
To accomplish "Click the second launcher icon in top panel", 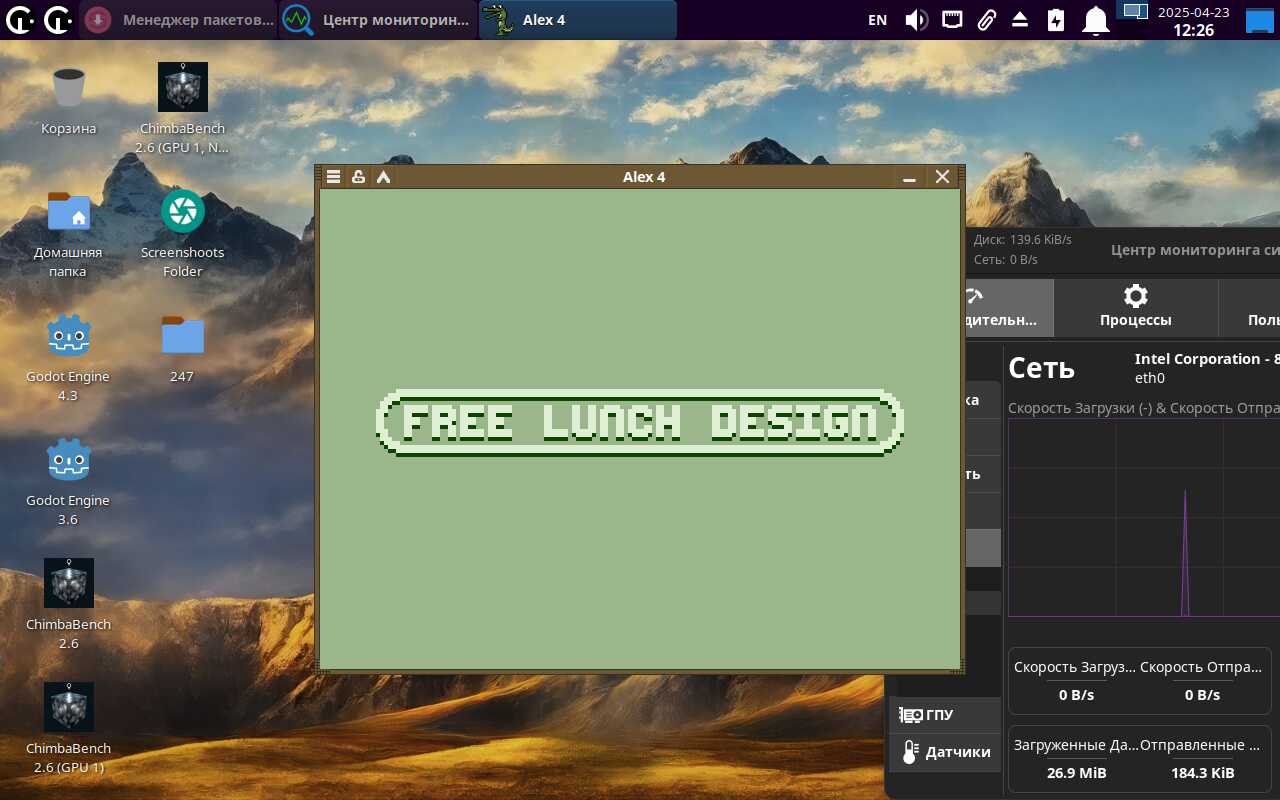I will coord(58,19).
